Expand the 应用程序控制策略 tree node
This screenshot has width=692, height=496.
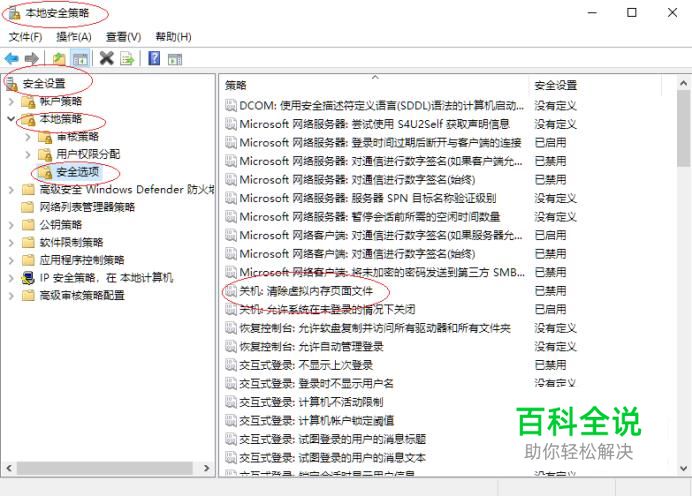tap(11, 260)
